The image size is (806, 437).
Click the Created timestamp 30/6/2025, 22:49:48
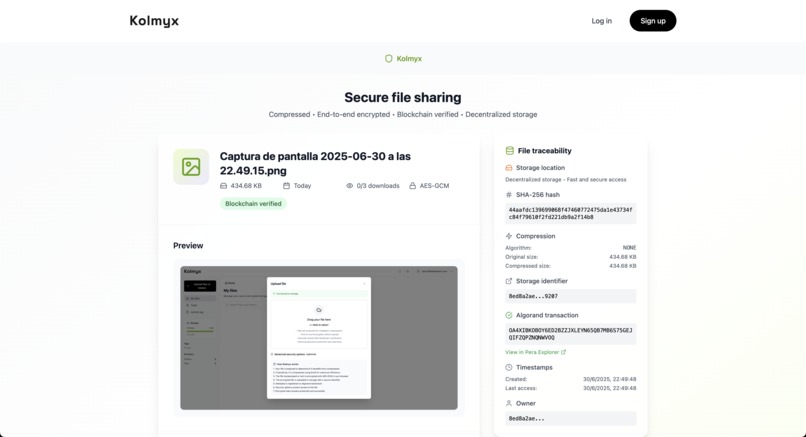(x=610, y=379)
